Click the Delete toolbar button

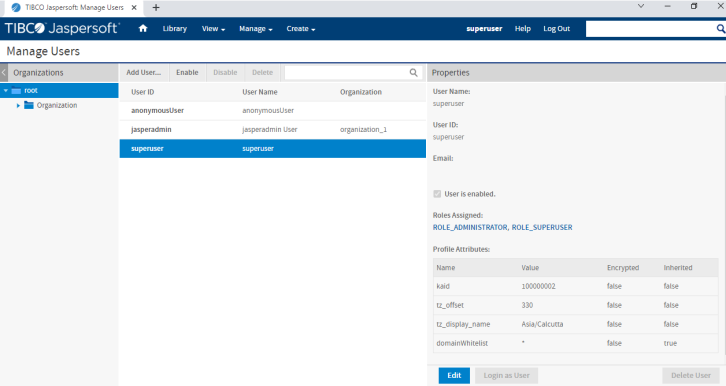tap(262, 73)
